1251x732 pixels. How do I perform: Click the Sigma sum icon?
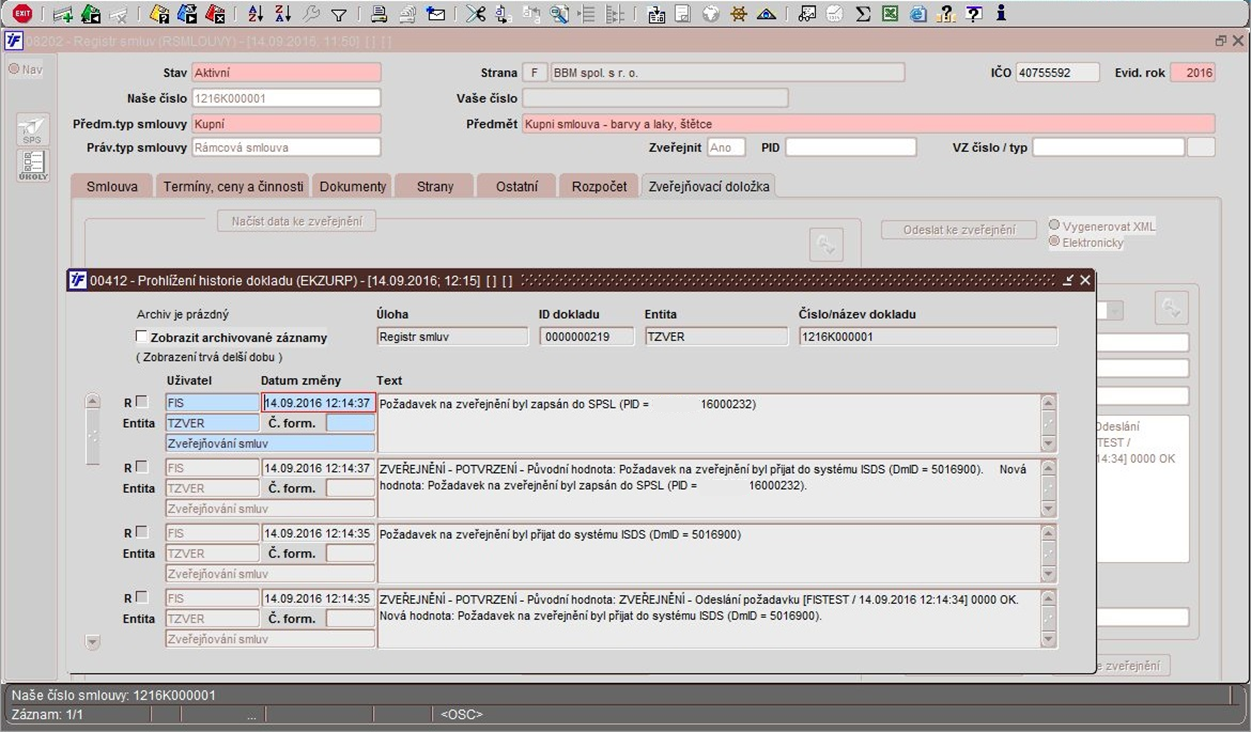click(x=863, y=14)
